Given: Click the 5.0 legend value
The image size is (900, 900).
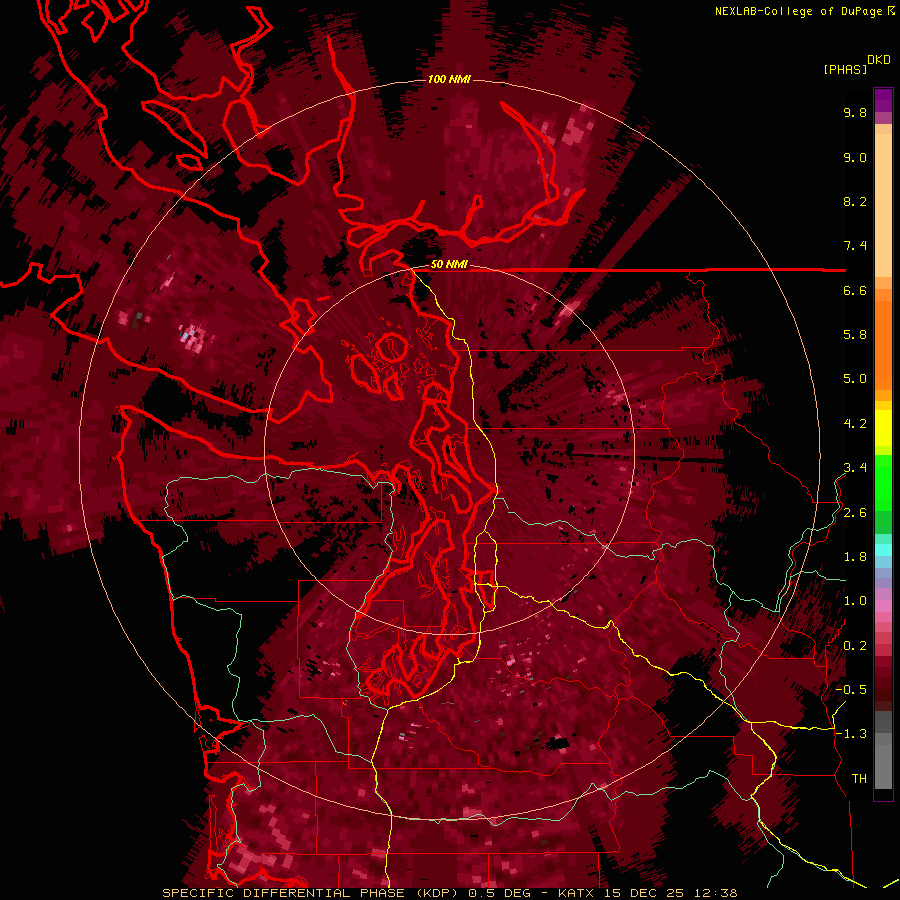Looking at the screenshot, I should (855, 379).
